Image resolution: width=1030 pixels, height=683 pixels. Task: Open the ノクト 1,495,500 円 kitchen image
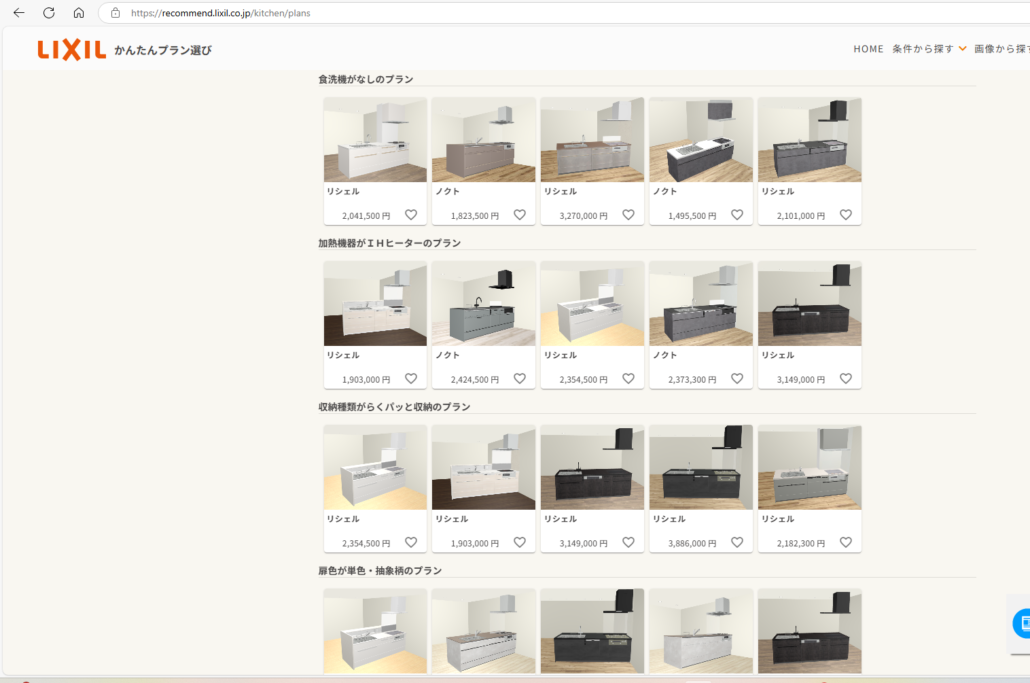tap(701, 140)
